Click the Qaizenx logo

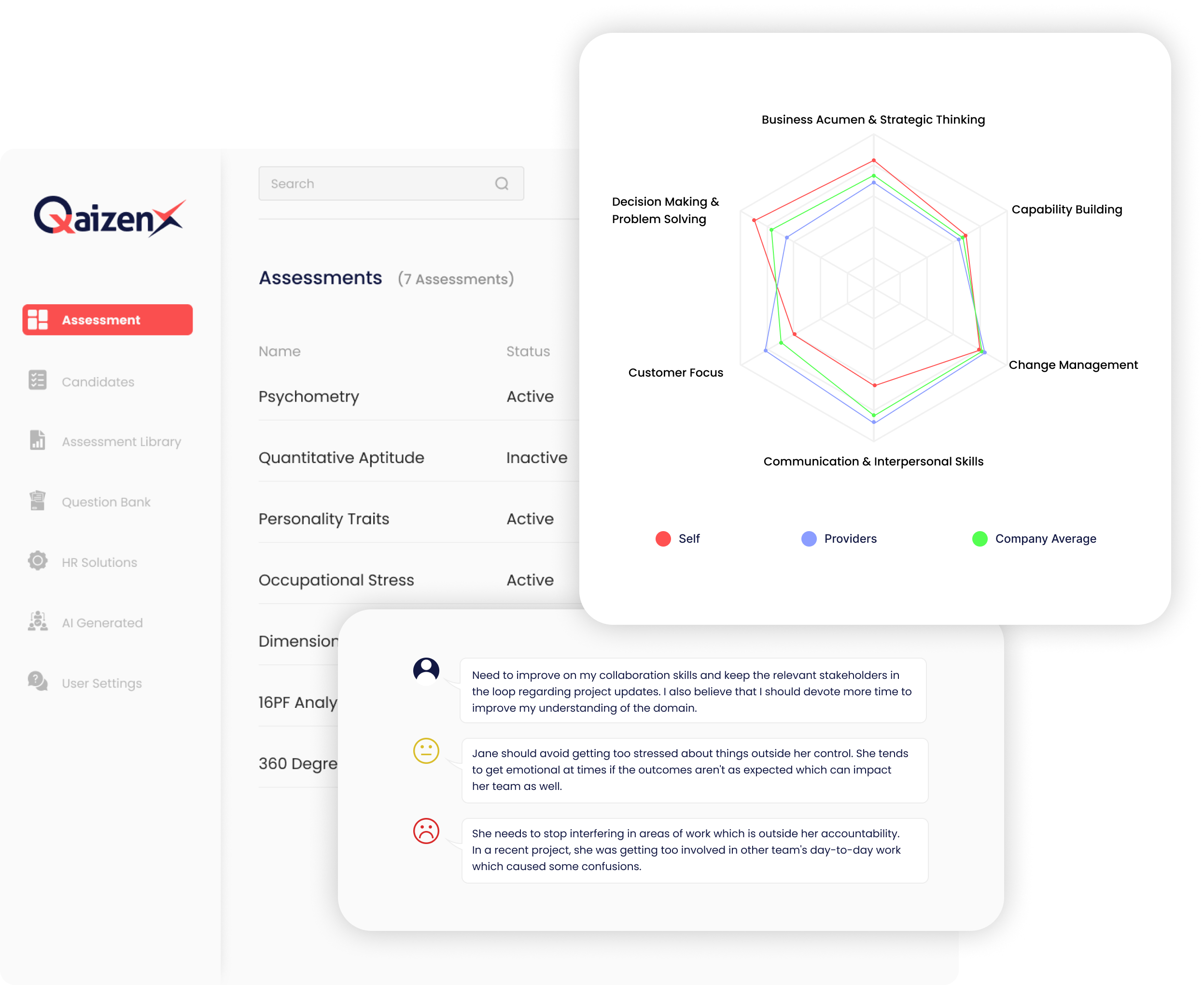click(x=109, y=216)
